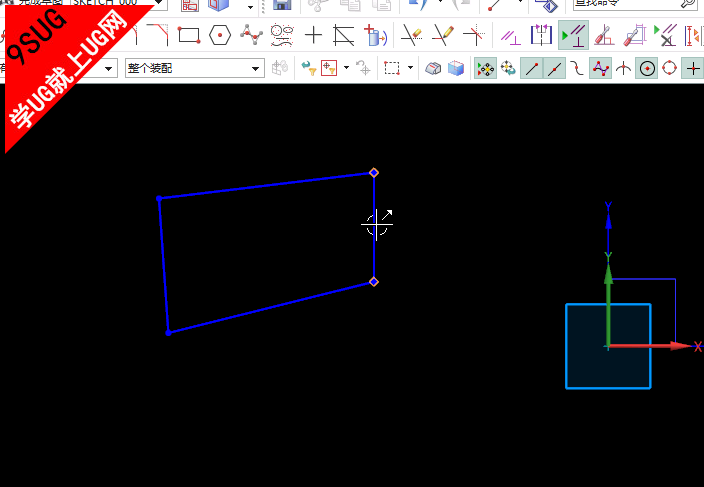Open the 整个装配 selection scope dropdown
The height and width of the screenshot is (487, 704).
[x=195, y=68]
